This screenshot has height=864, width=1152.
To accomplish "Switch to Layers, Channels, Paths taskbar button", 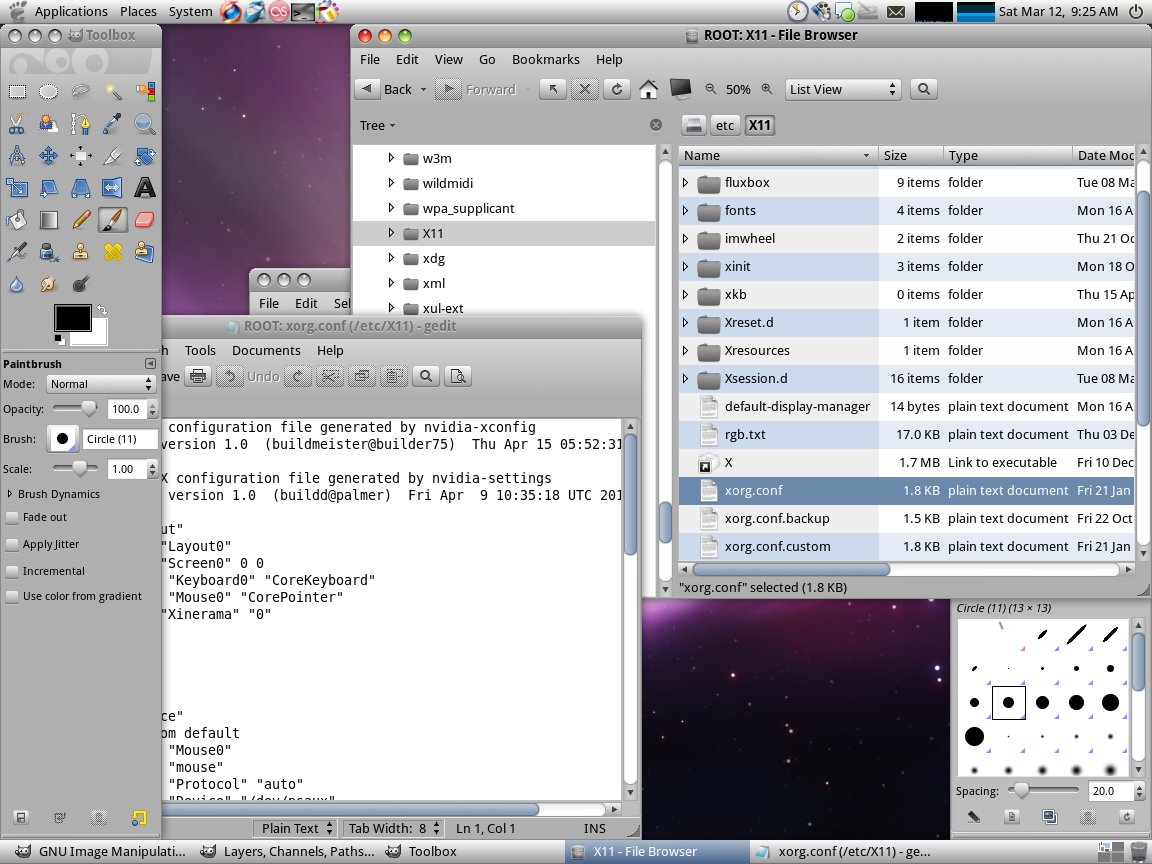I will pyautogui.click(x=288, y=852).
